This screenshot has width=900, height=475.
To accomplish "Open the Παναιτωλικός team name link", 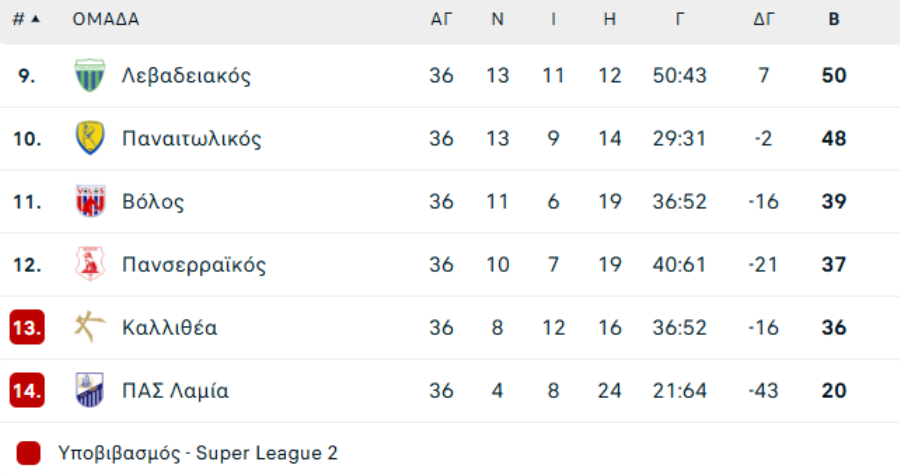I will [191, 138].
